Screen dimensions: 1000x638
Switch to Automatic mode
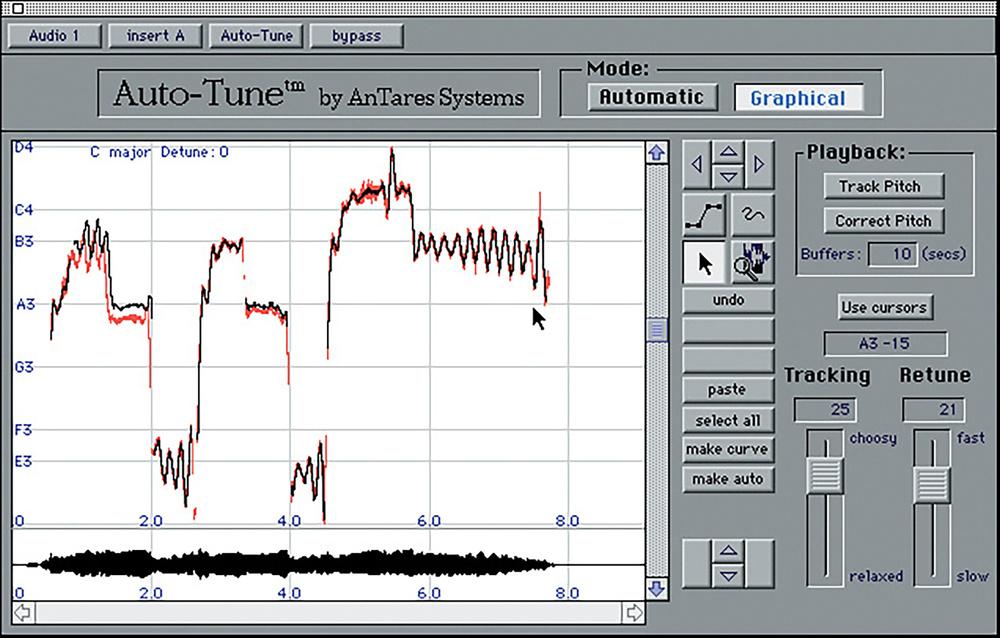[651, 97]
